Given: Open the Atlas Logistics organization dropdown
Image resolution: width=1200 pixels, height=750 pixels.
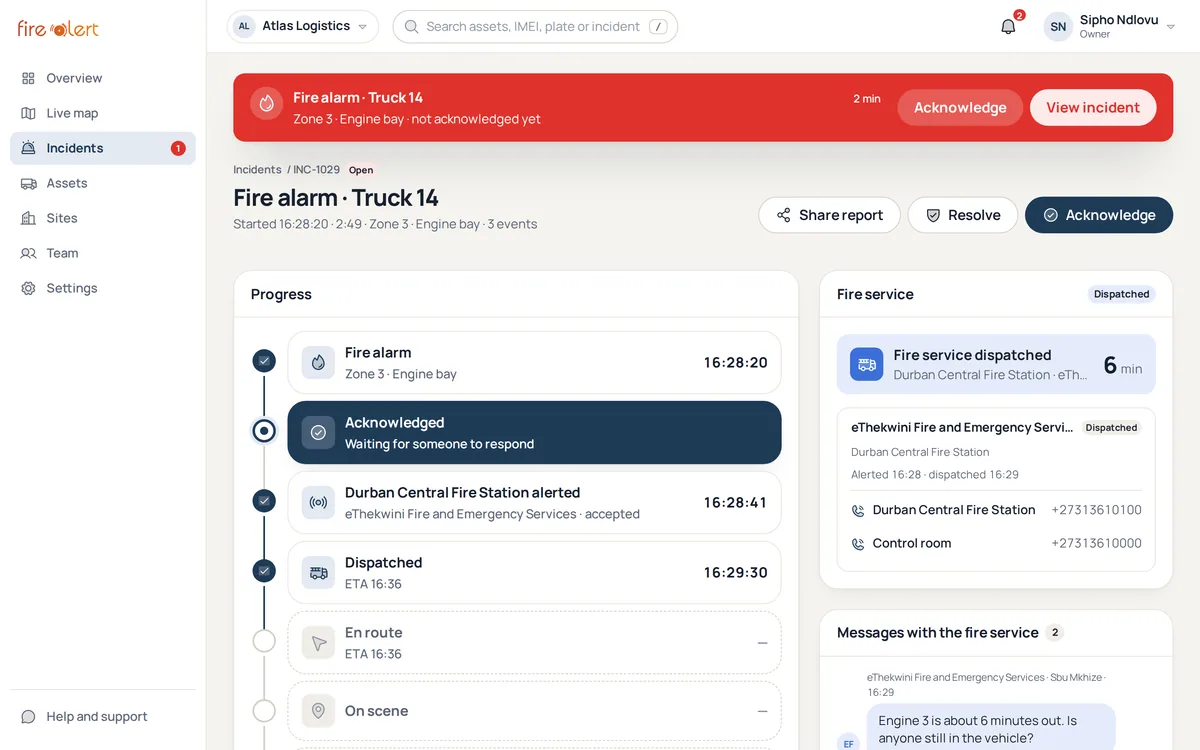Looking at the screenshot, I should click(x=303, y=27).
